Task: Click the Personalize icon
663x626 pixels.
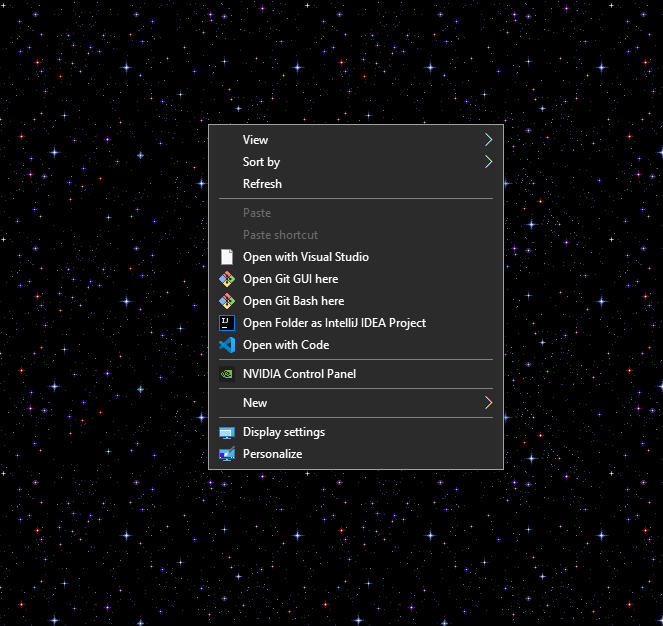Action: [227, 454]
